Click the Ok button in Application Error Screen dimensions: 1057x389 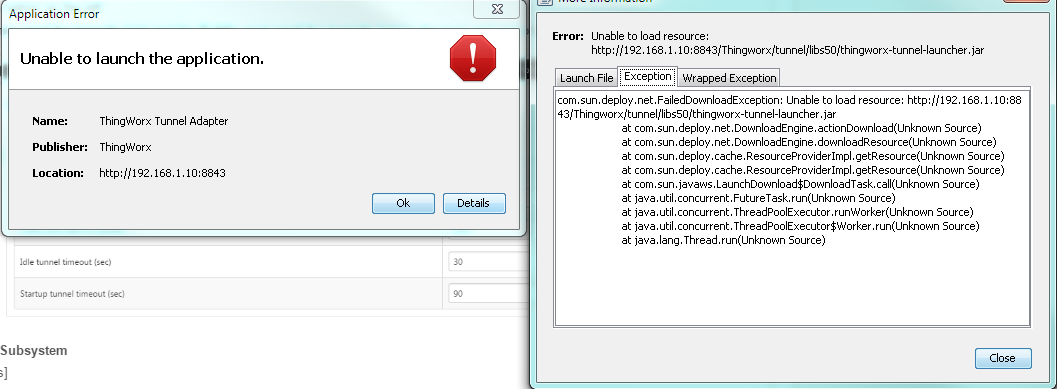[x=403, y=203]
